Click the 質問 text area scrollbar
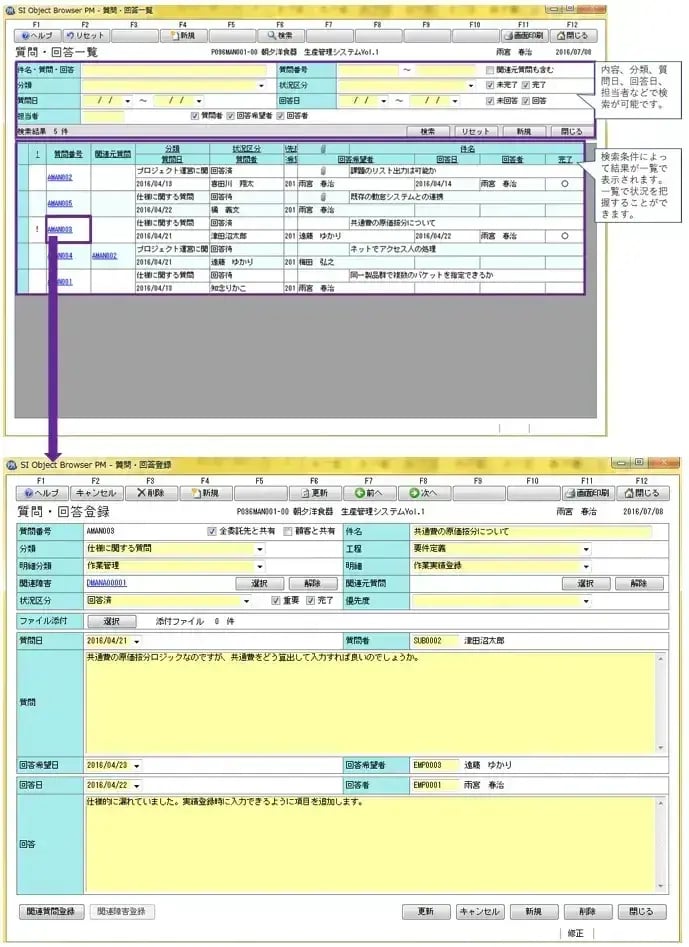689x947 pixels. 660,702
